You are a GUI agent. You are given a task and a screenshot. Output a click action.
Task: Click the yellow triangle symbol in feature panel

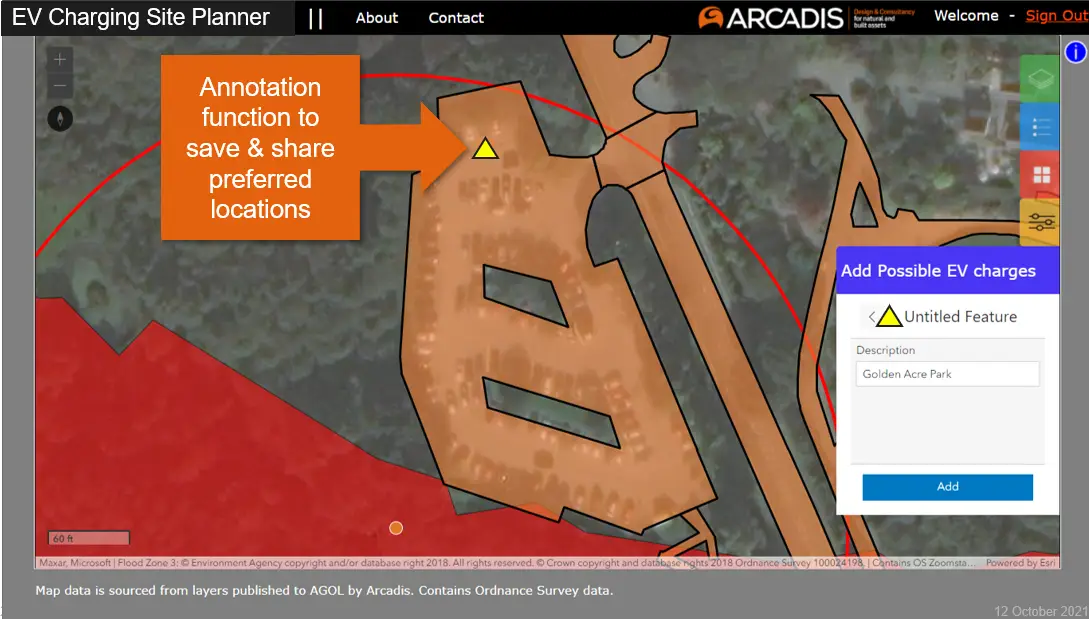(x=888, y=317)
